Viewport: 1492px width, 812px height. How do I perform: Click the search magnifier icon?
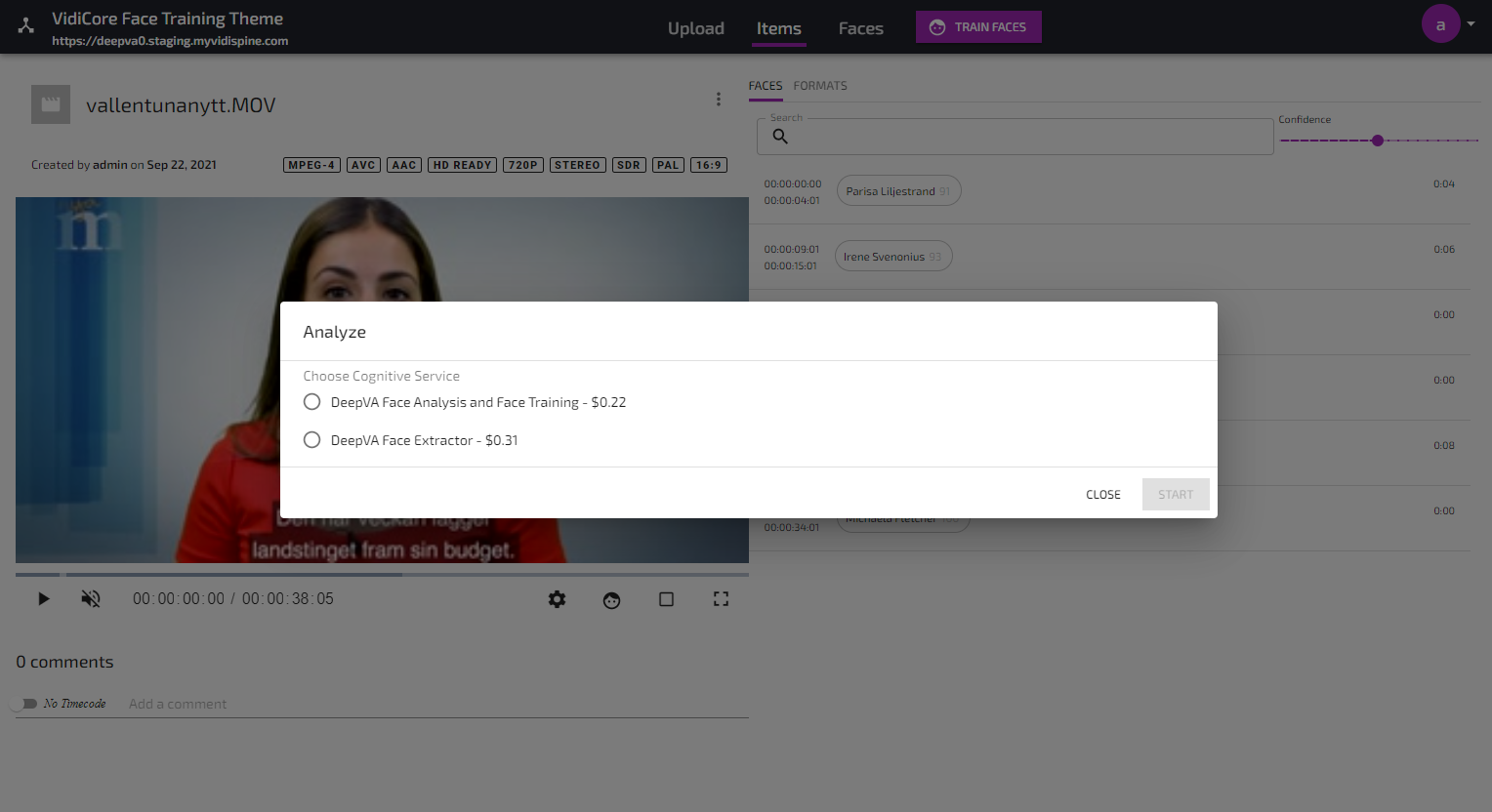click(780, 137)
